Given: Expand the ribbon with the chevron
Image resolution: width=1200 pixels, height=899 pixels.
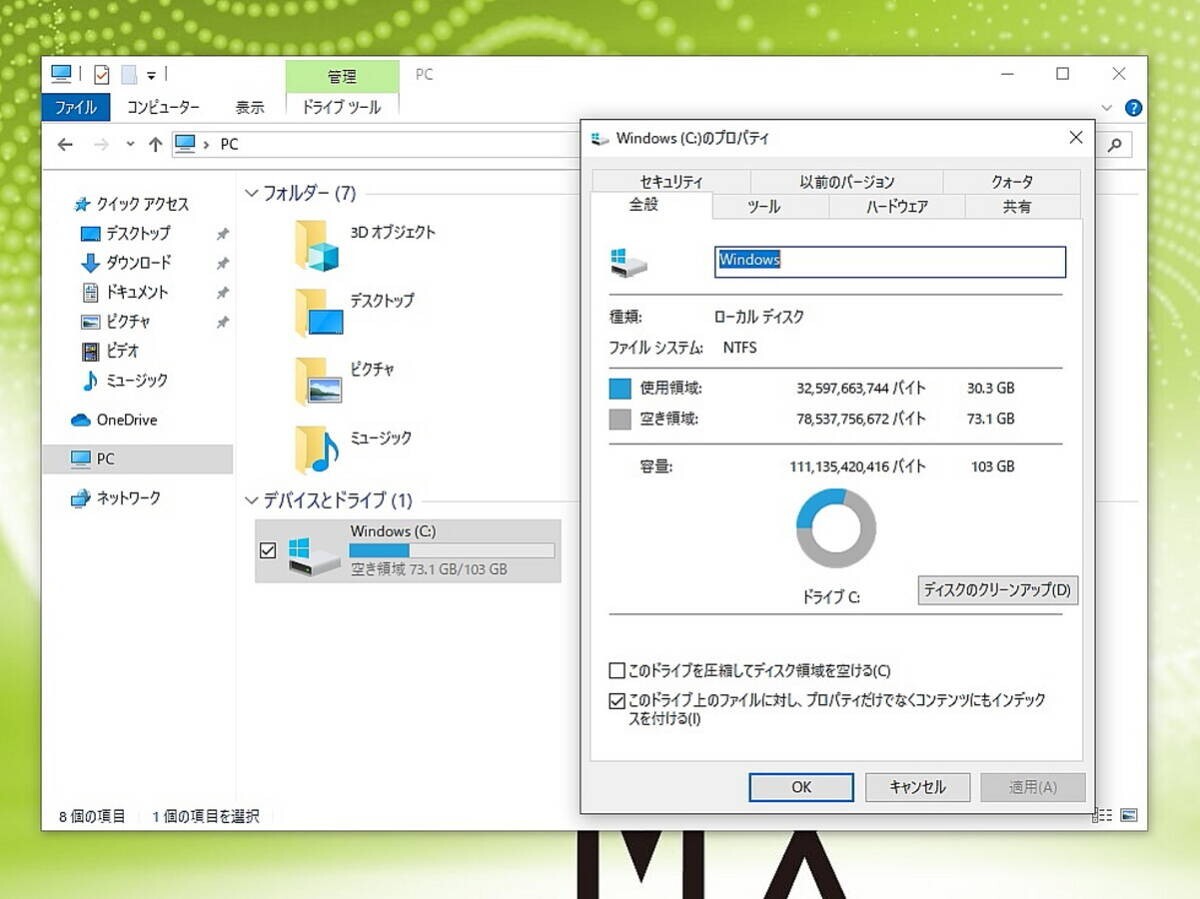Looking at the screenshot, I should click(1107, 107).
